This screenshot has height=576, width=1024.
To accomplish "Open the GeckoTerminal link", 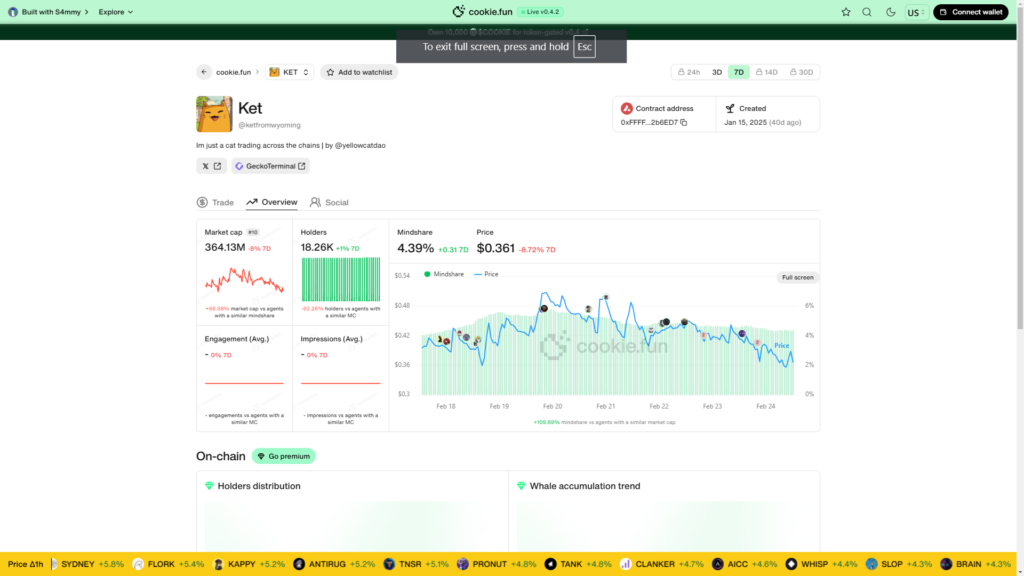I will 270,166.
